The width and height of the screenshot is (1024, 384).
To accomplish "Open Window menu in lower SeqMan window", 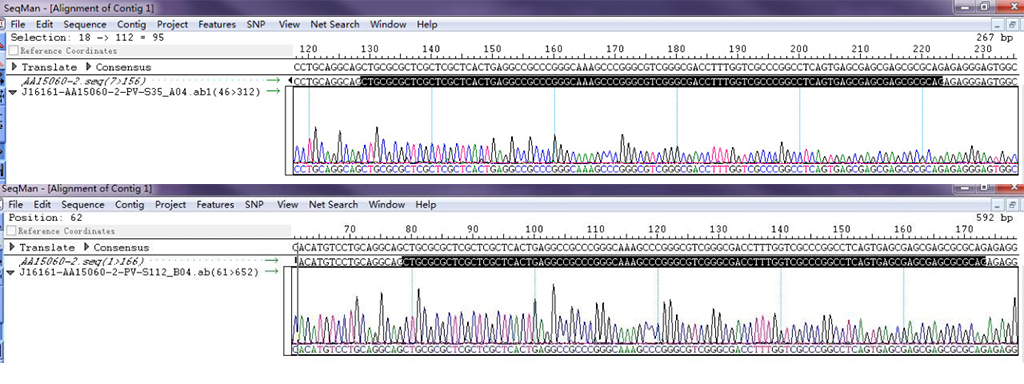I will pos(387,204).
